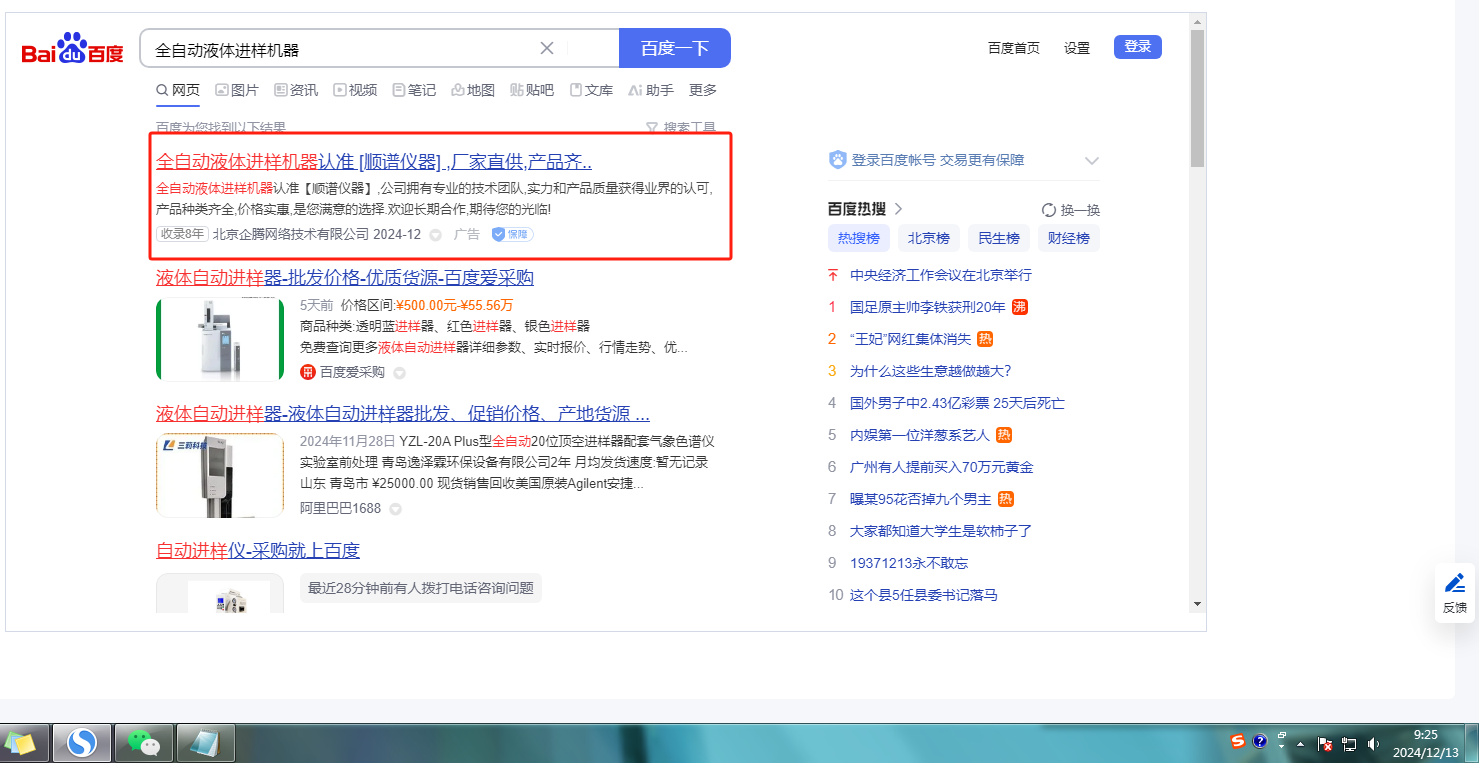1479x763 pixels.
Task: Open the 自动进样仪-采购就上百度 result link
Action: click(258, 550)
